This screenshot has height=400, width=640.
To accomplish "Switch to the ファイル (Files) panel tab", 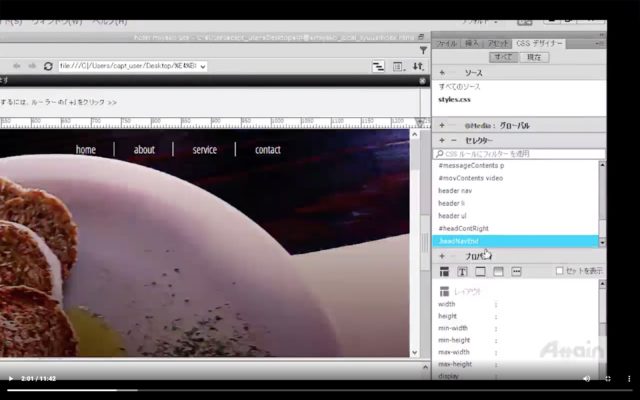I will (446, 44).
